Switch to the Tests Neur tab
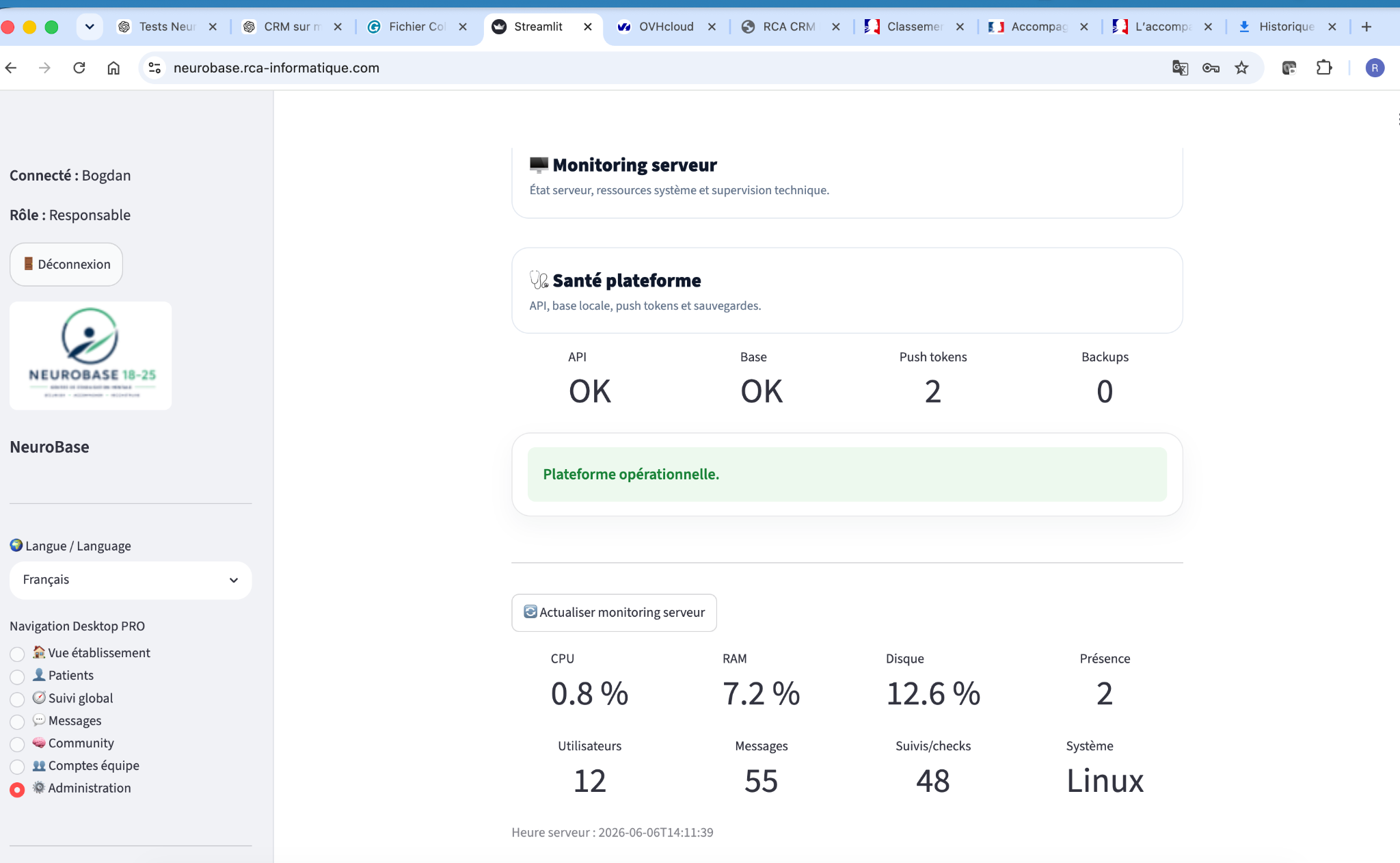 (167, 27)
